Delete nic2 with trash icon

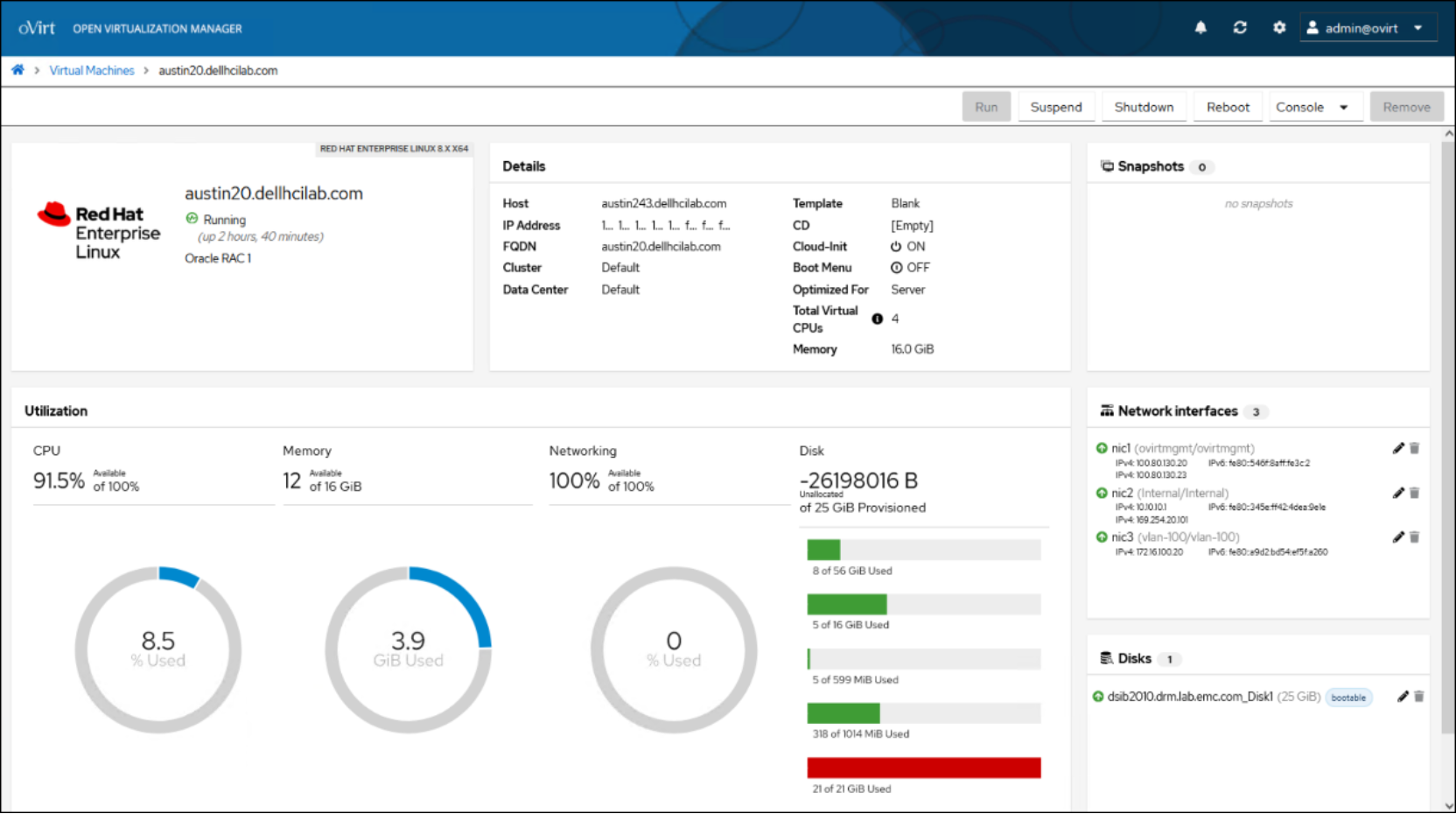tap(1414, 493)
